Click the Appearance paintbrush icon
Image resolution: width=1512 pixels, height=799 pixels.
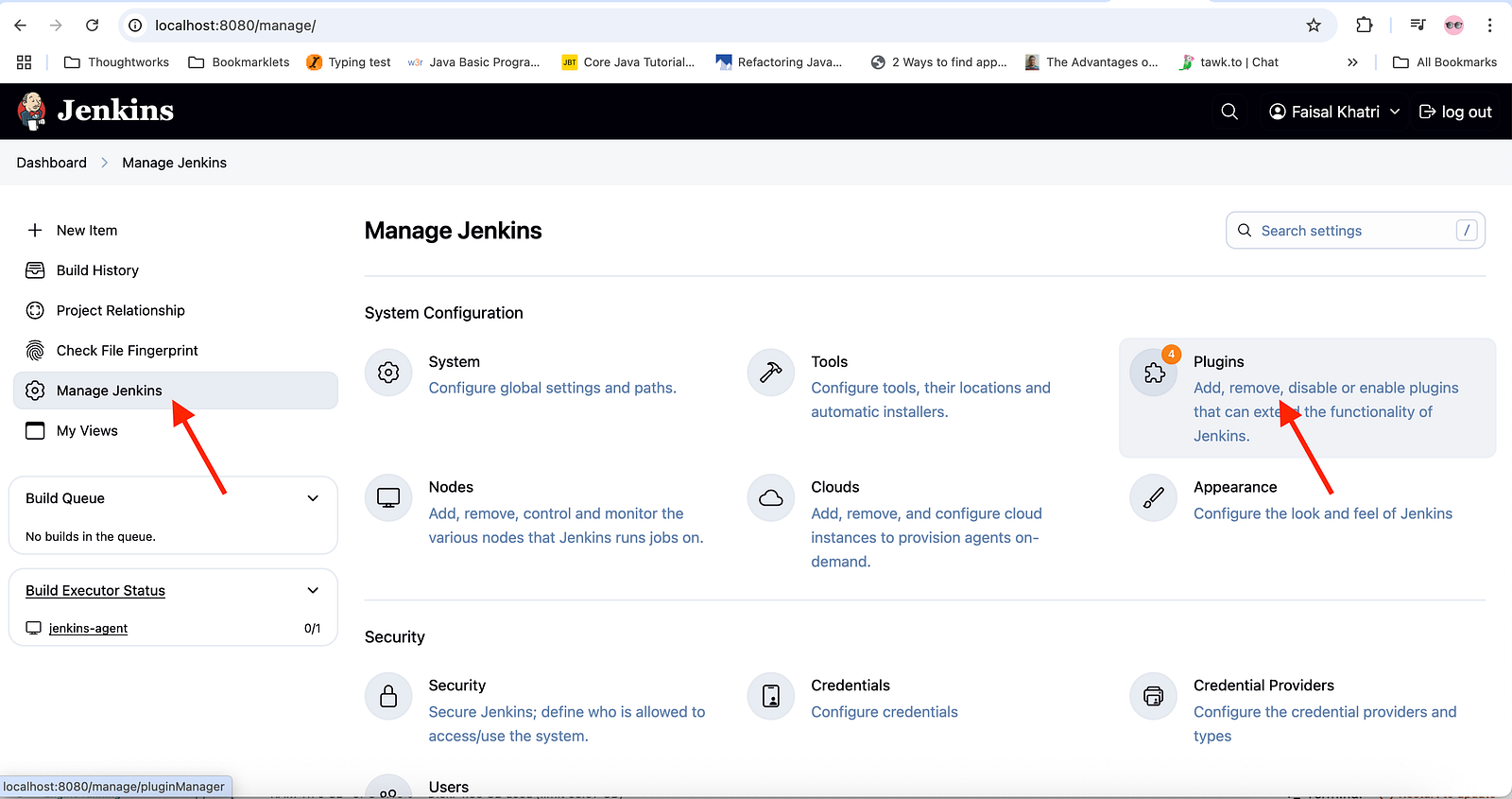point(1154,497)
